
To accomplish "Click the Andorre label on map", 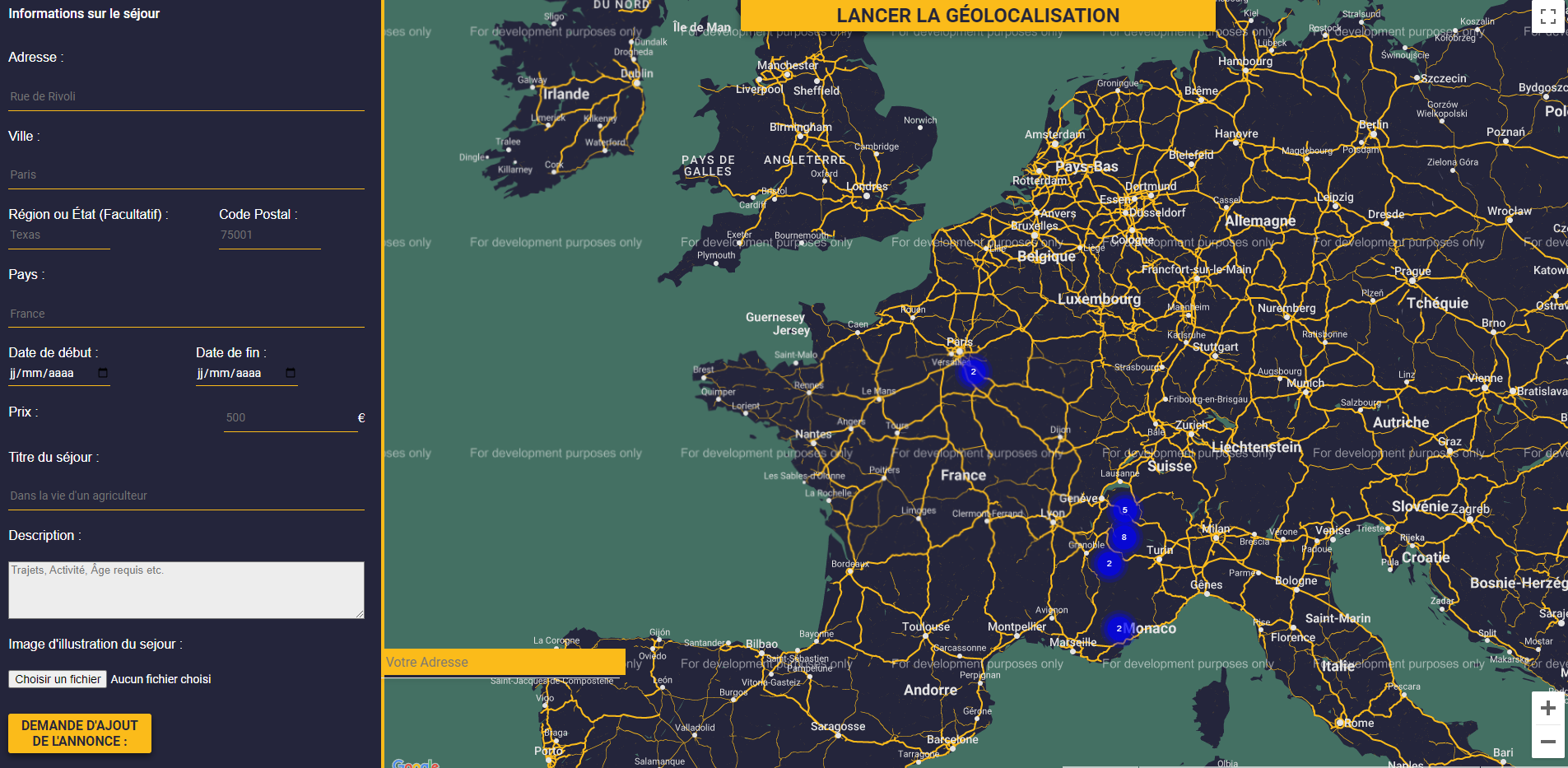I will click(x=931, y=690).
